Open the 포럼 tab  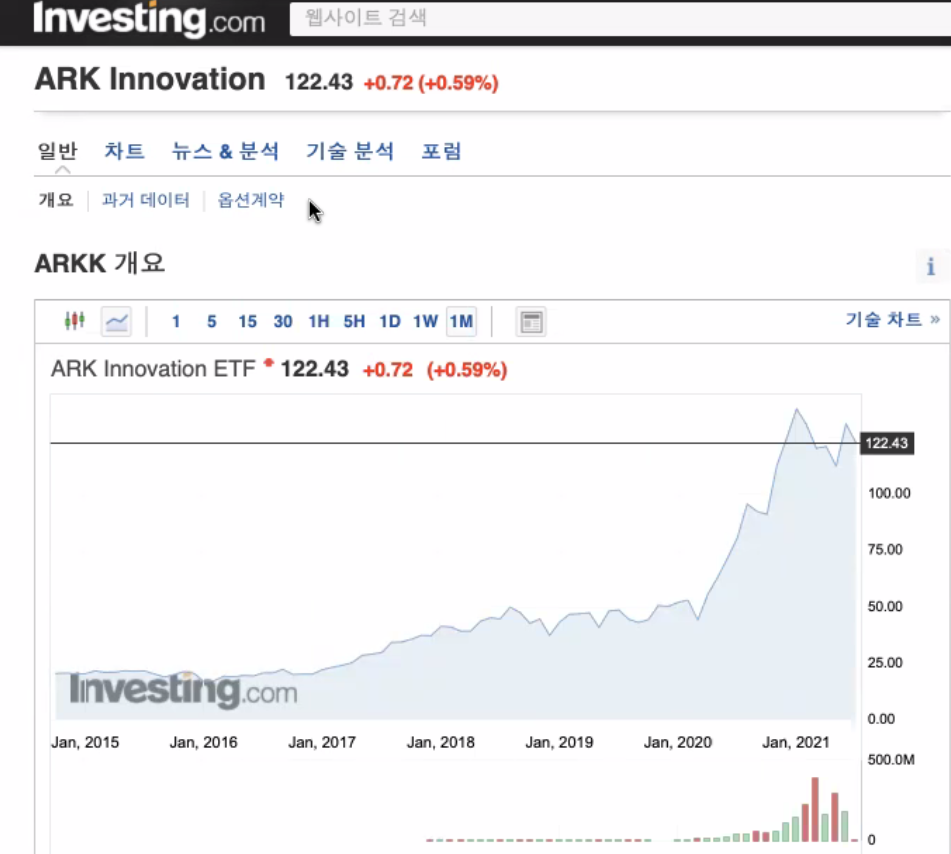point(442,151)
